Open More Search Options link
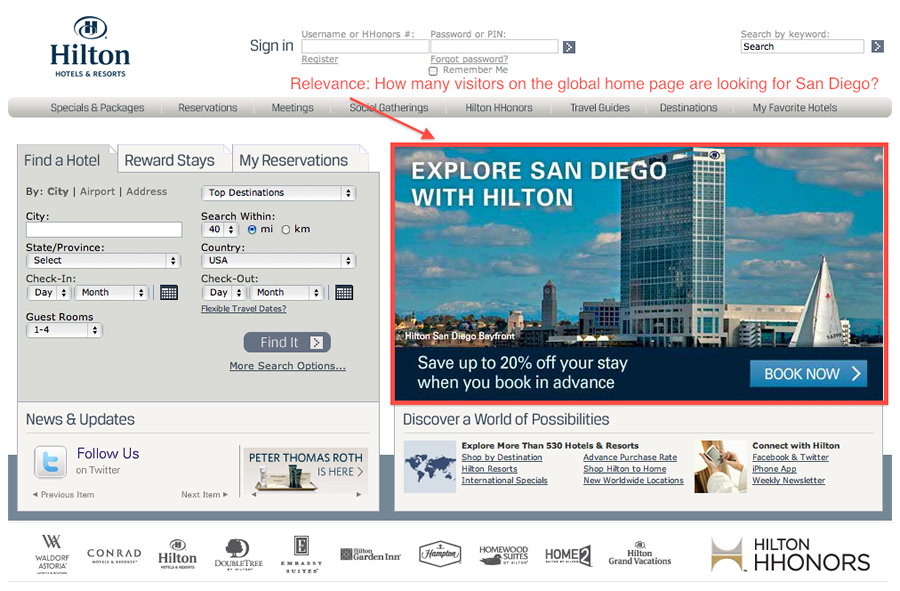The height and width of the screenshot is (591, 900). (288, 366)
